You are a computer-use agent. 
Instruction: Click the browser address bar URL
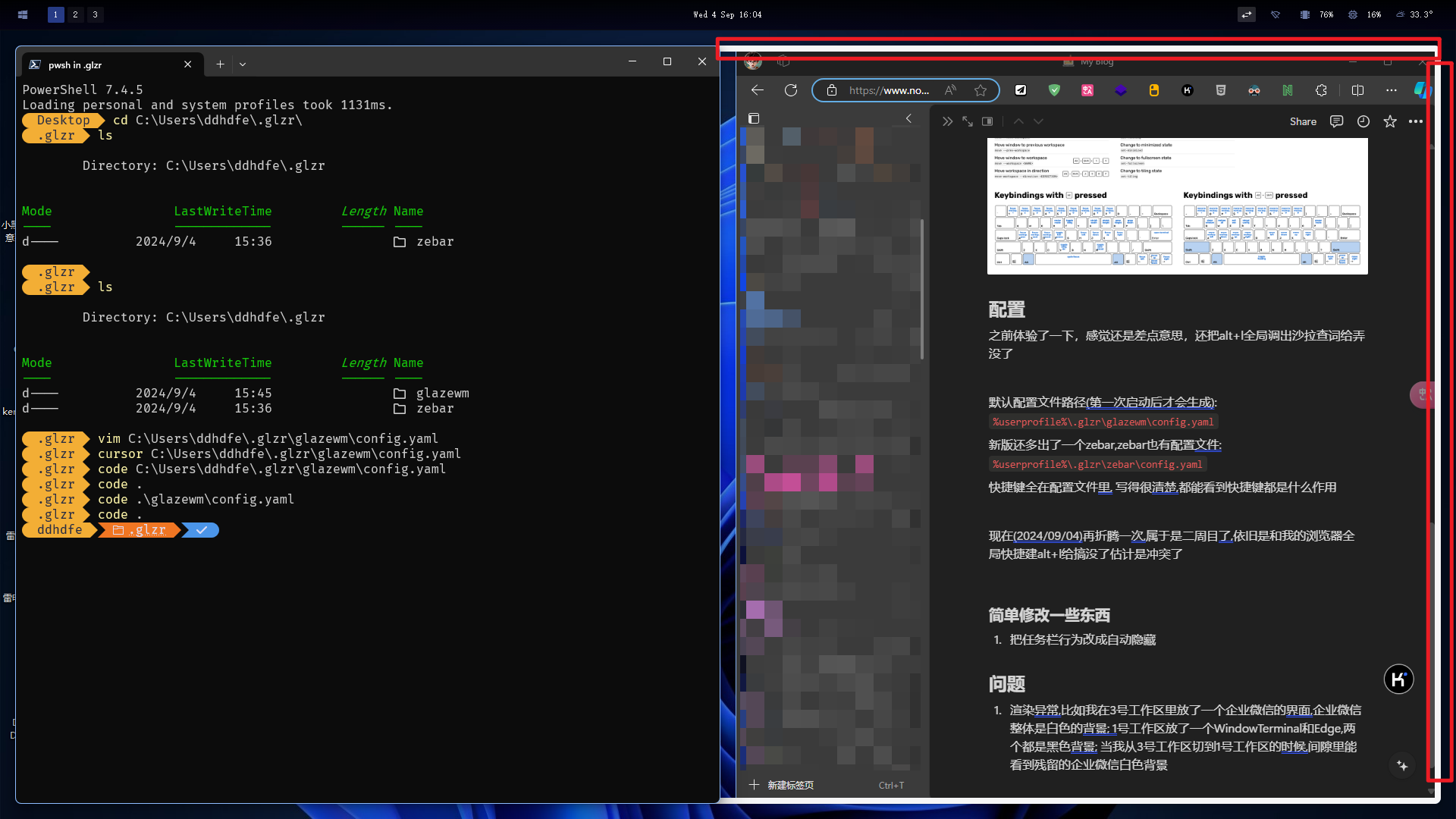889,90
